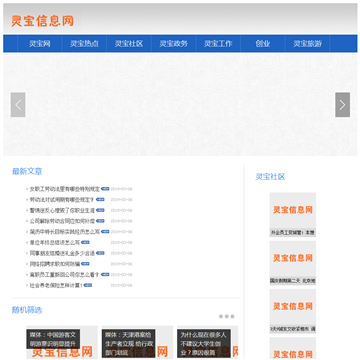360x360 pixels.
Task: Open the 灵宝工作 navigation item
Action: [218, 44]
